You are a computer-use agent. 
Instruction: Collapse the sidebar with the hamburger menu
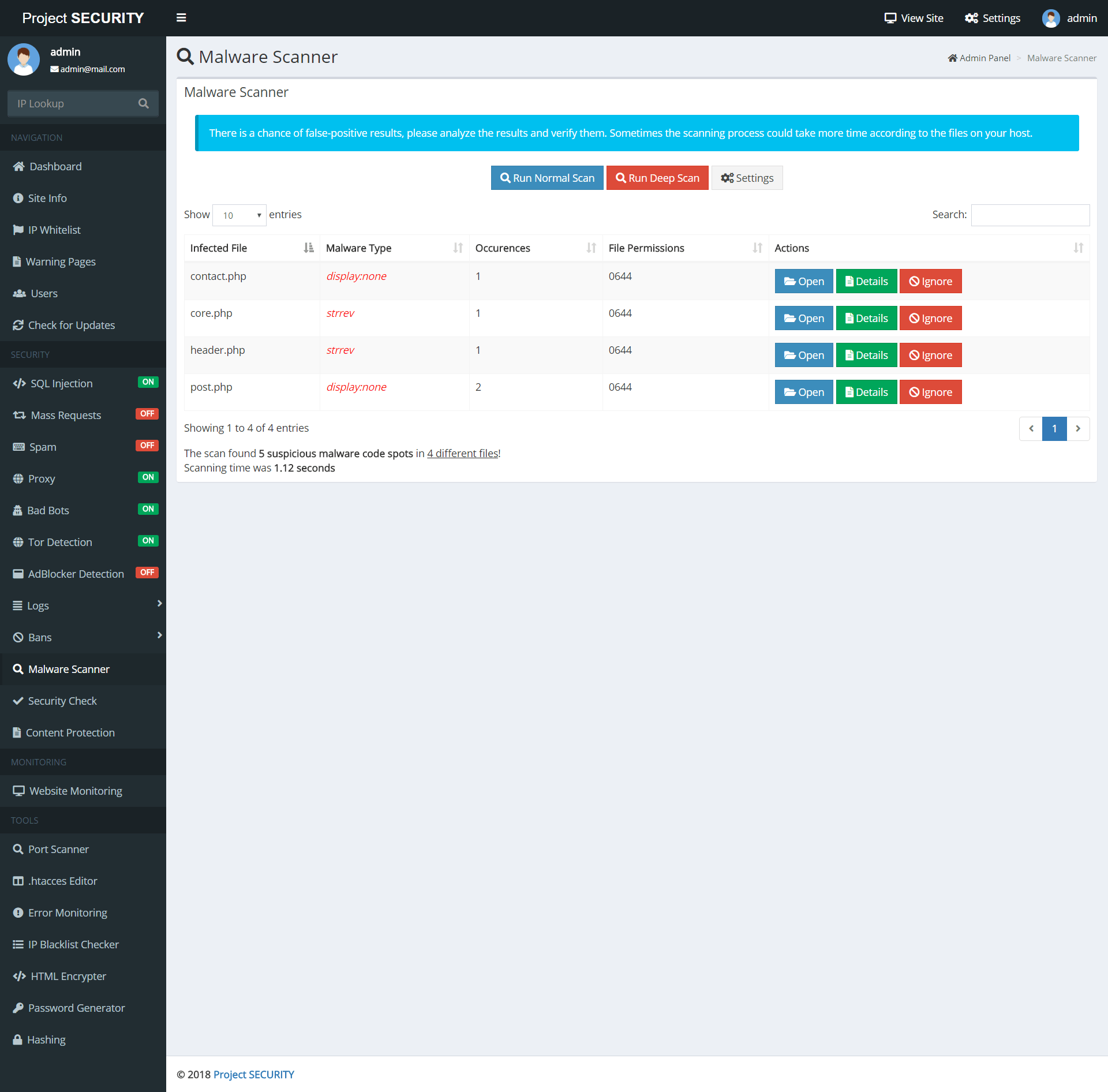click(x=182, y=18)
